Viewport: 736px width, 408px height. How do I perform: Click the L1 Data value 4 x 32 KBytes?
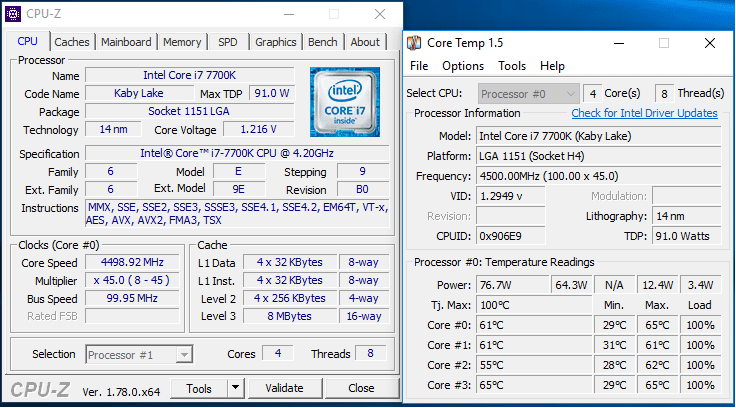290,262
